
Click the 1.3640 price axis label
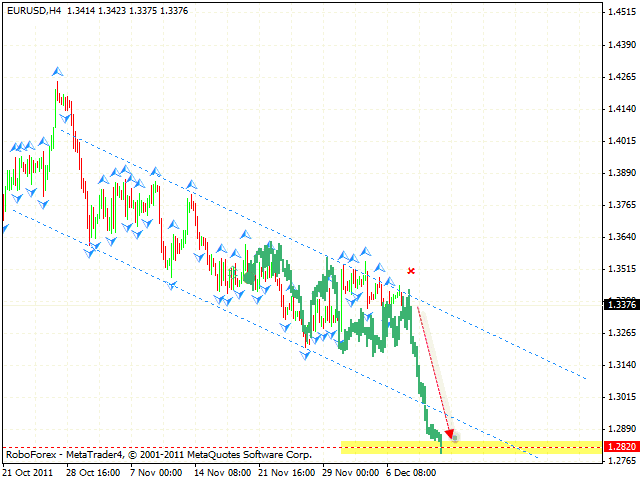click(x=621, y=237)
